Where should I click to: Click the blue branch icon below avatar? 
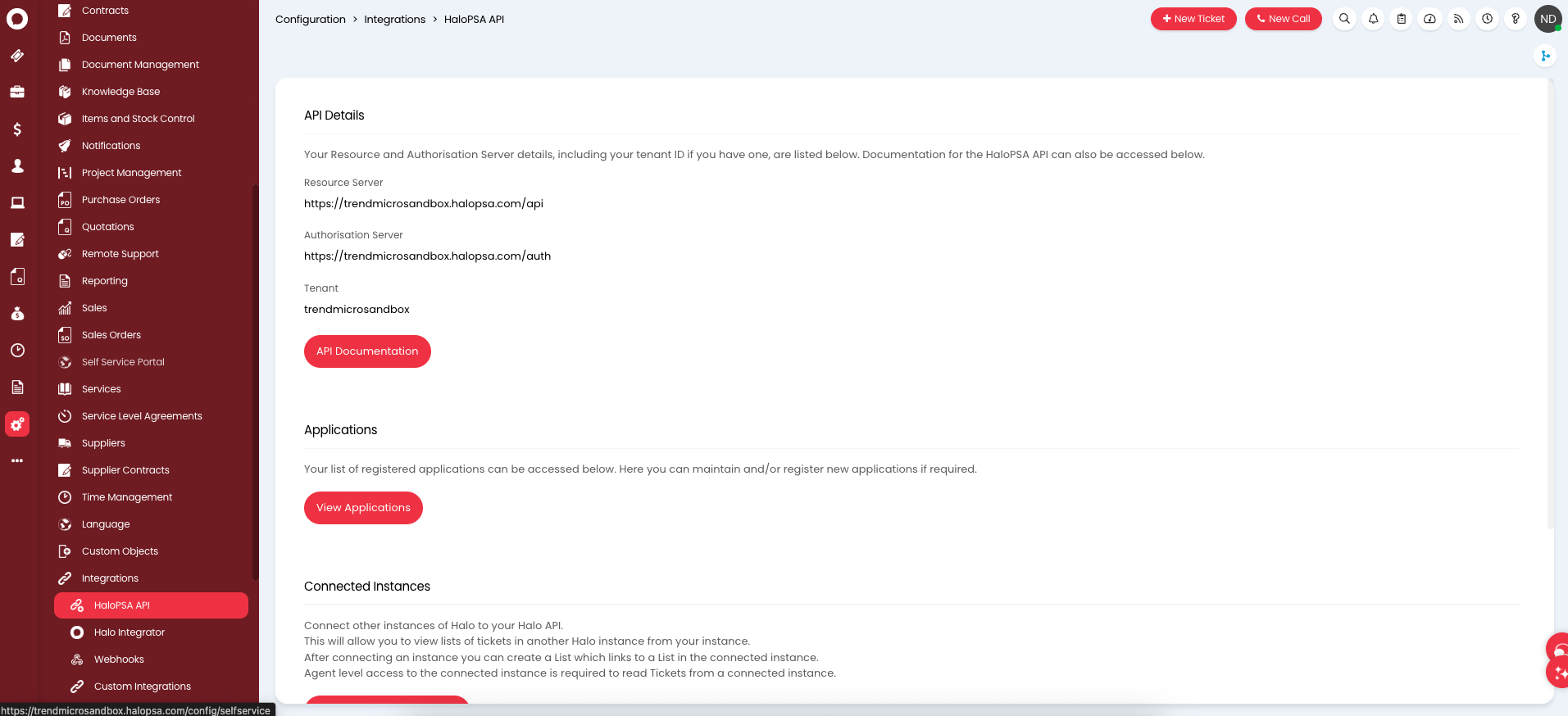pyautogui.click(x=1545, y=56)
